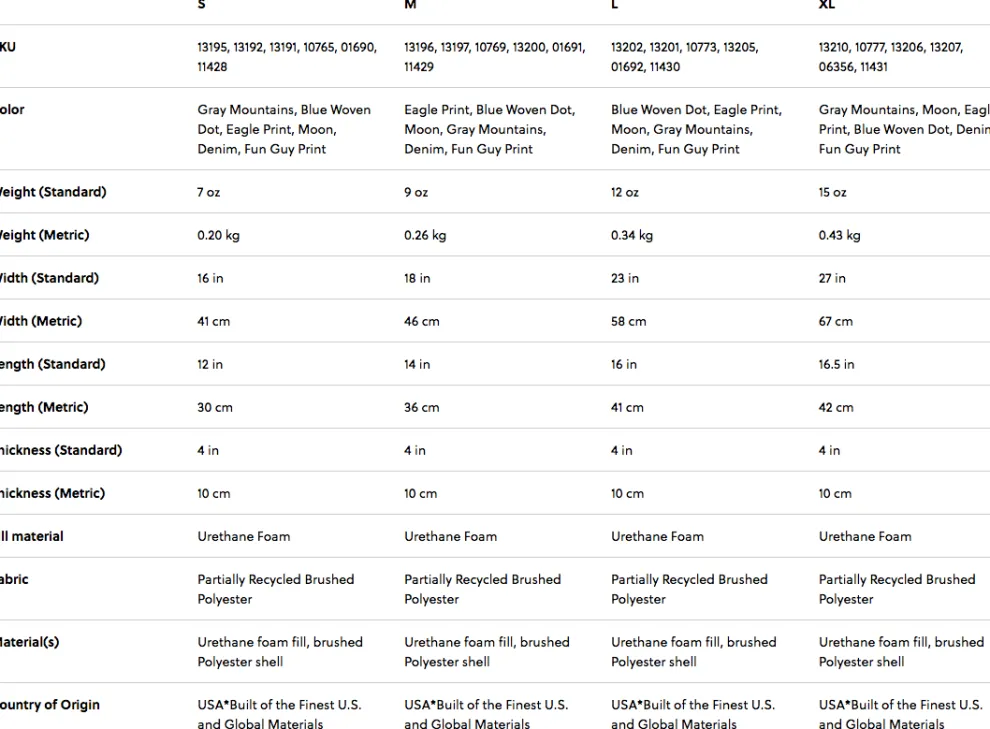990x729 pixels.
Task: Click the 30 cm length value
Action: pos(214,407)
